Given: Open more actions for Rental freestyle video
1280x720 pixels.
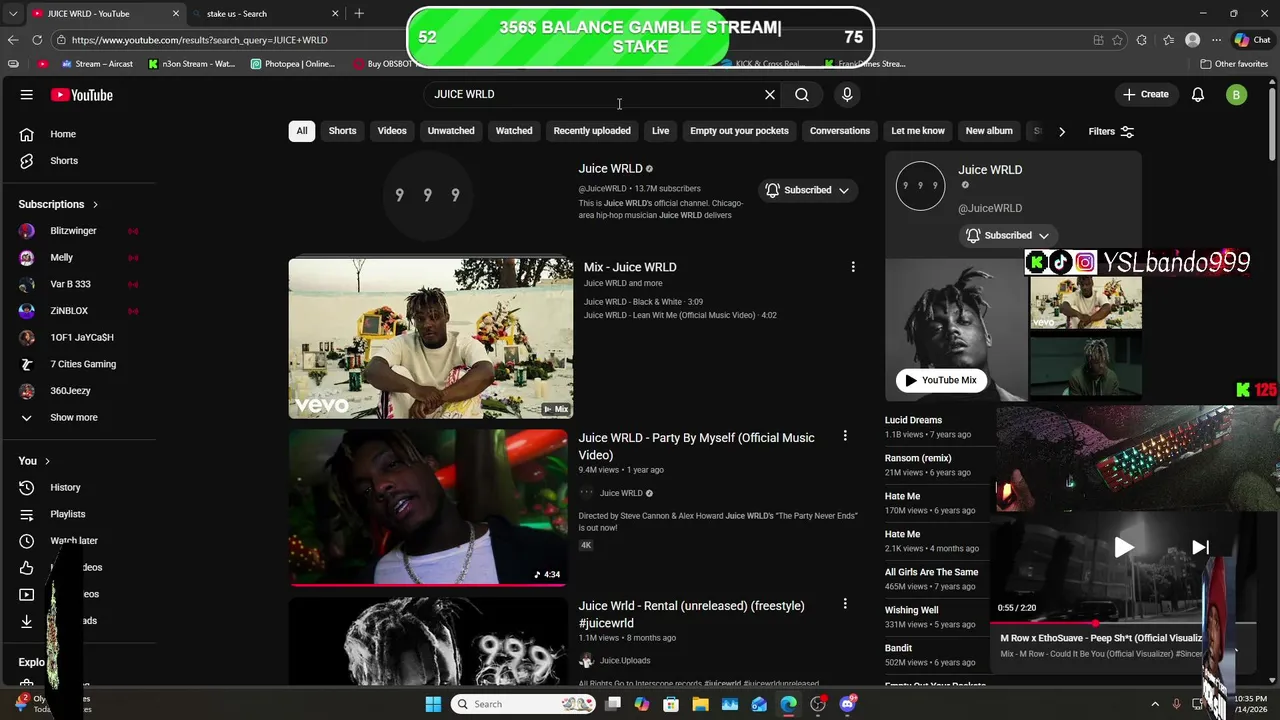Looking at the screenshot, I should (845, 604).
